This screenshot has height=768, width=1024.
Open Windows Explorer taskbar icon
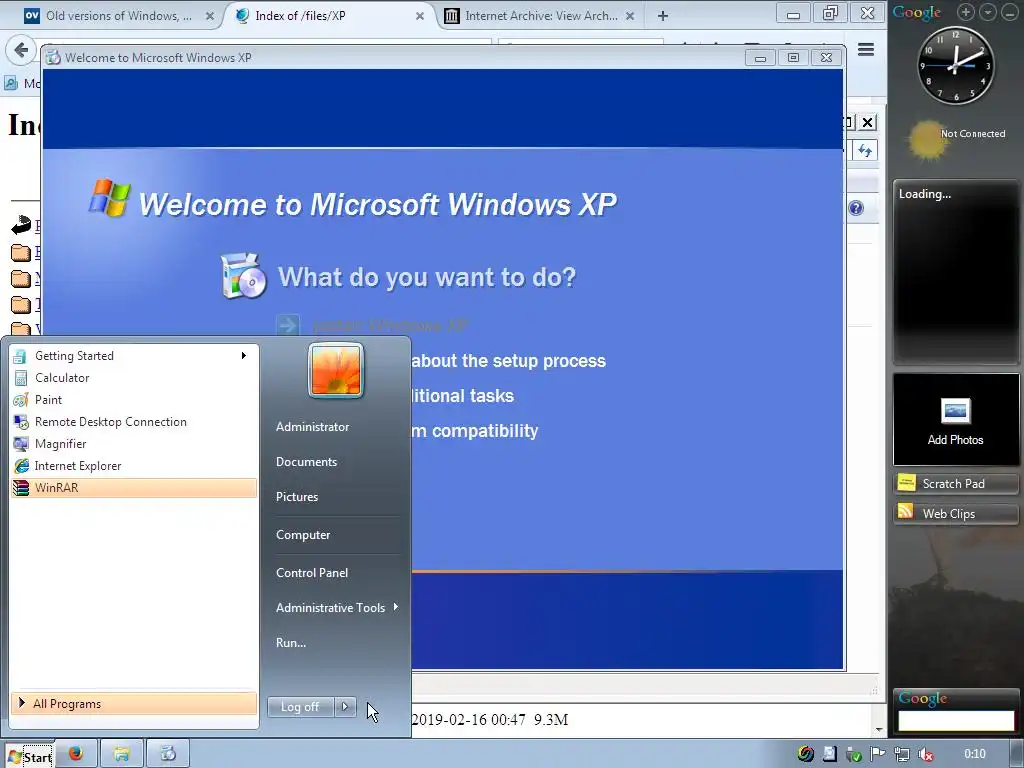pyautogui.click(x=121, y=754)
